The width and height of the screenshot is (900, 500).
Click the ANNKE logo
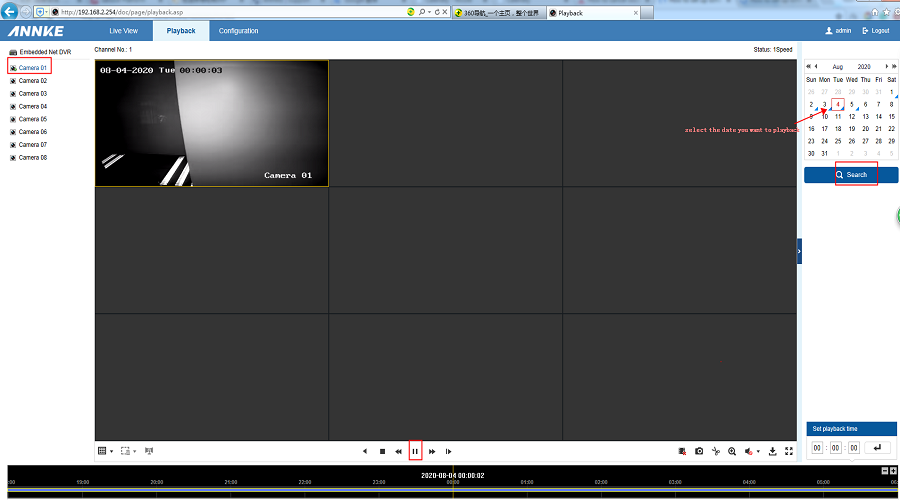36,31
